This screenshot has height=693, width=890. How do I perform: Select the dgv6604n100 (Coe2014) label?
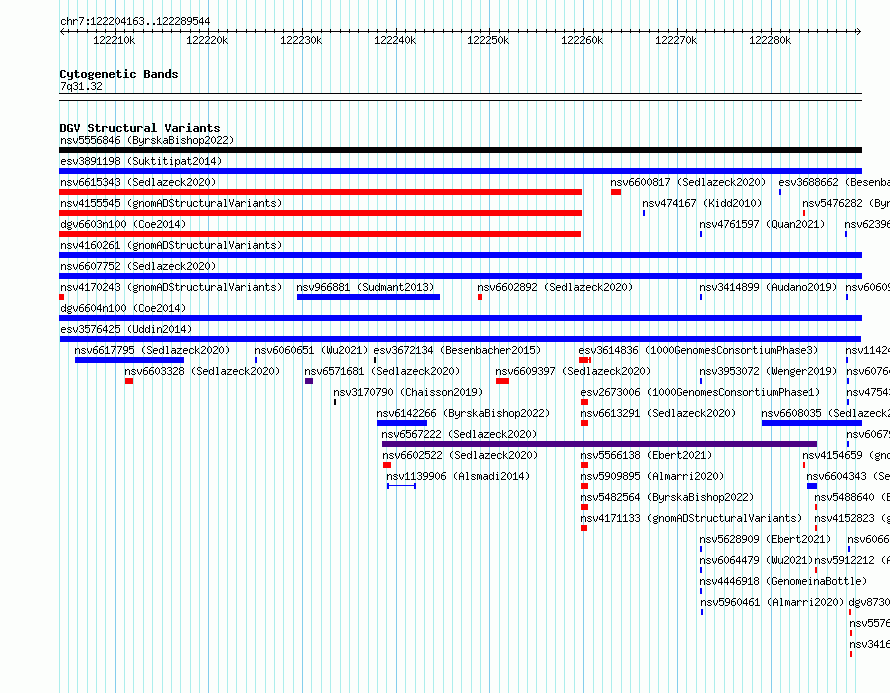click(123, 308)
